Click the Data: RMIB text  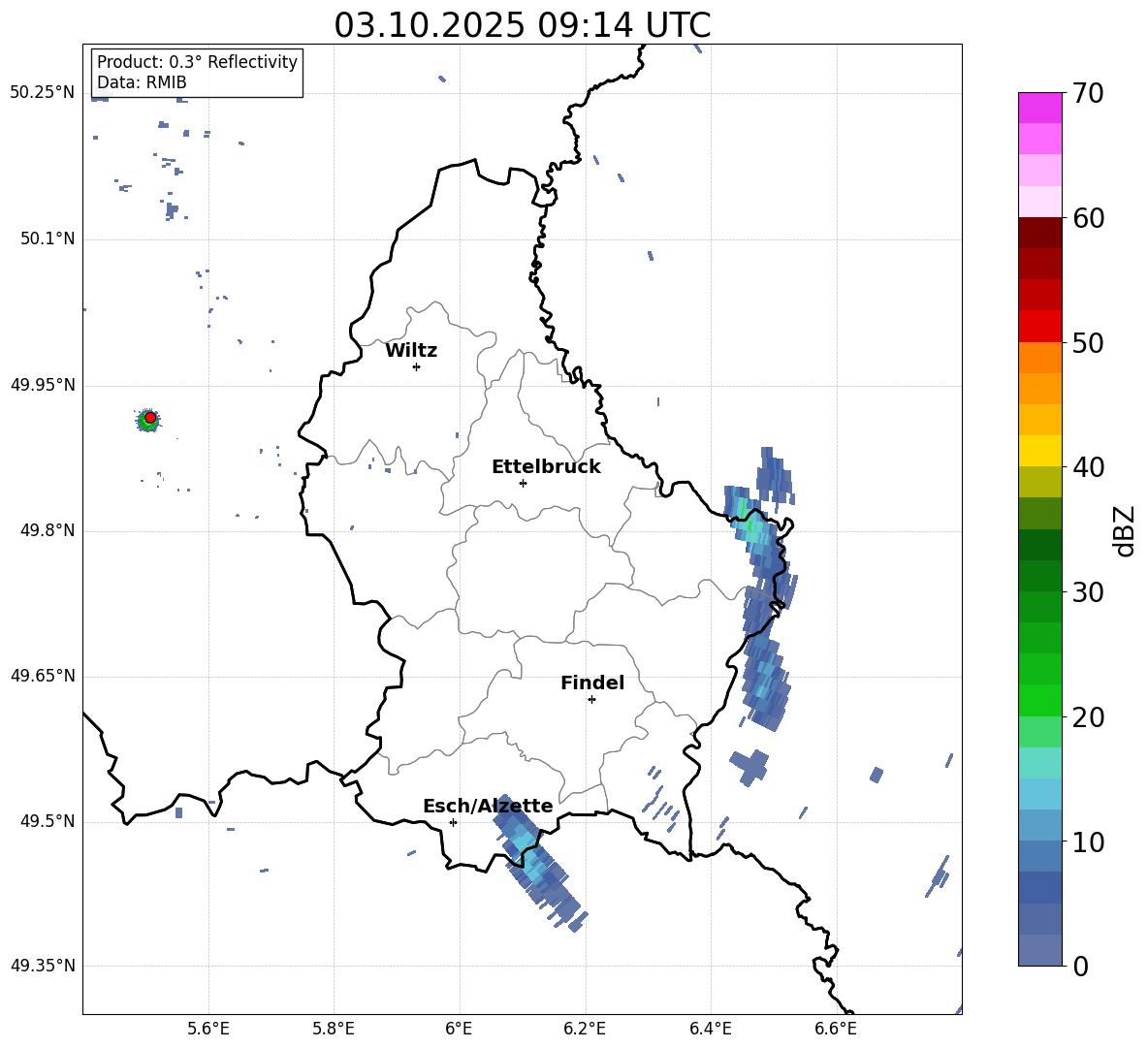[142, 82]
